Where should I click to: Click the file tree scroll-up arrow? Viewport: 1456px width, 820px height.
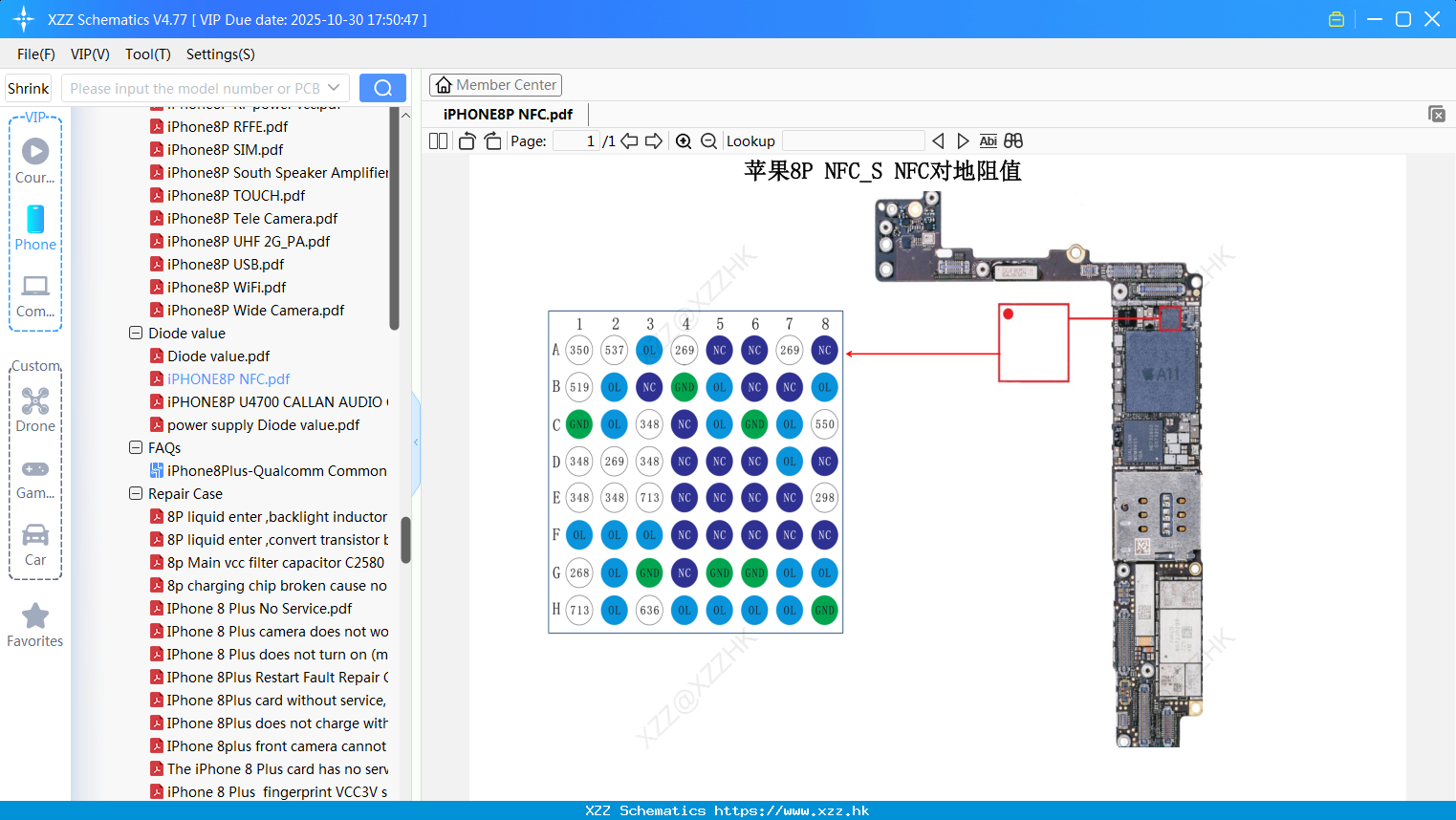click(x=405, y=115)
